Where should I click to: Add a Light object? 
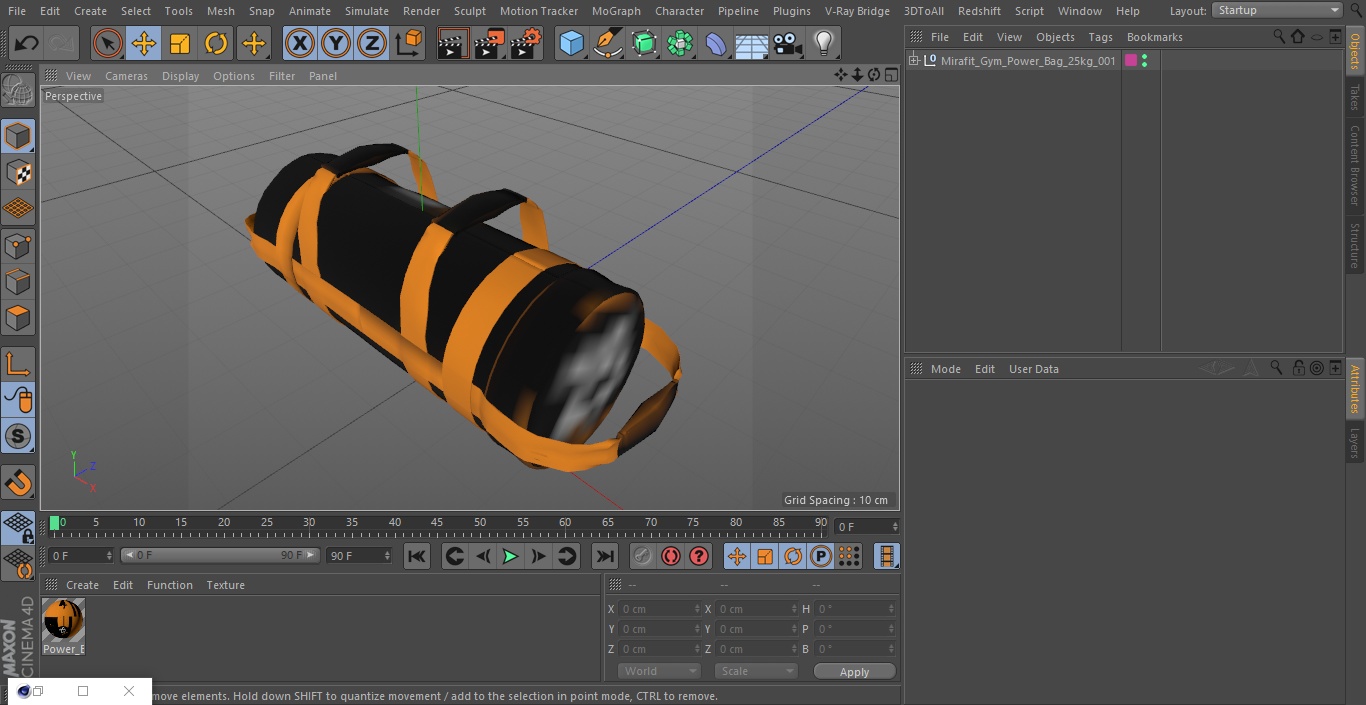(824, 44)
